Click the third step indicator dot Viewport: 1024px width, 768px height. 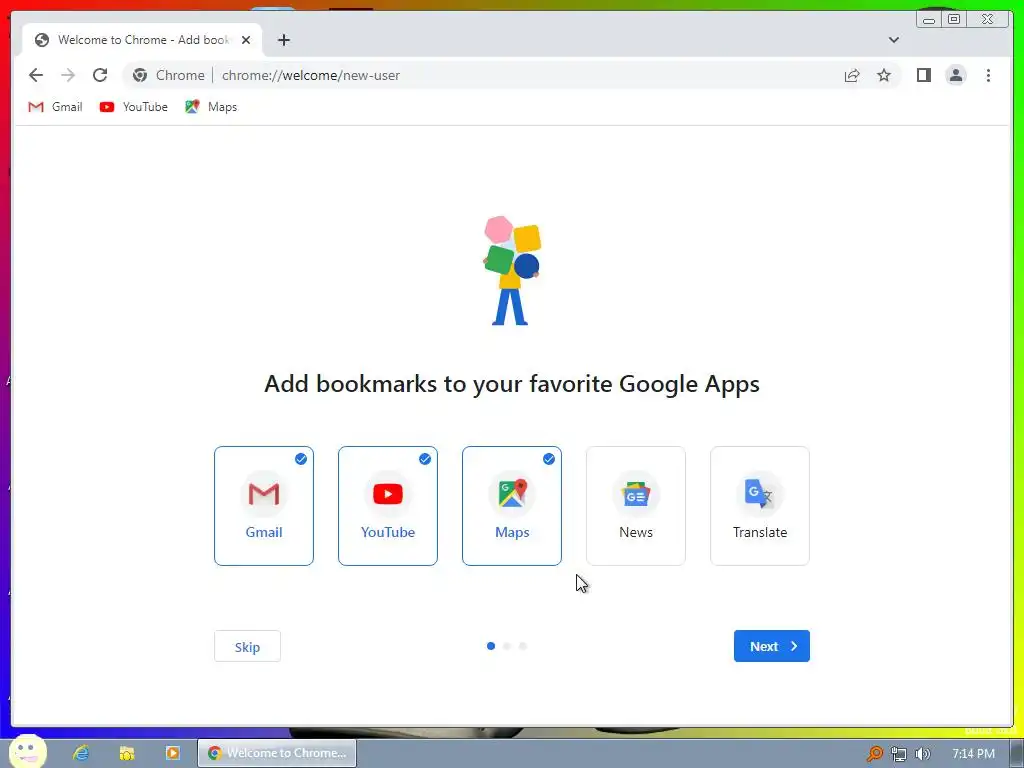[522, 647]
